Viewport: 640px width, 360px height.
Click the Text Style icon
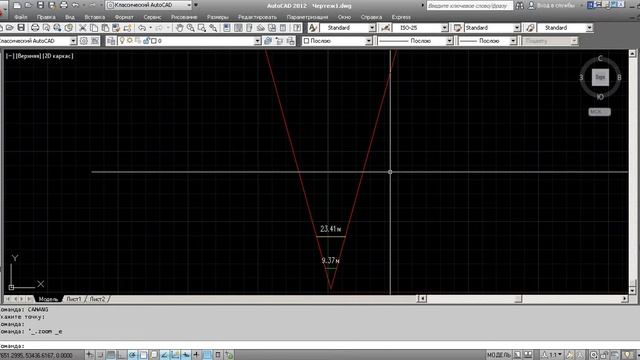click(x=313, y=28)
